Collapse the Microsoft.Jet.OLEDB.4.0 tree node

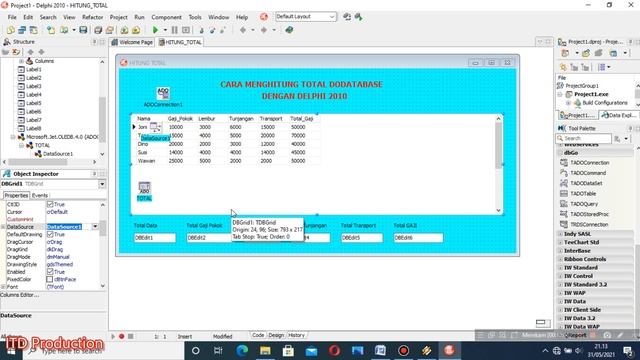13,137
